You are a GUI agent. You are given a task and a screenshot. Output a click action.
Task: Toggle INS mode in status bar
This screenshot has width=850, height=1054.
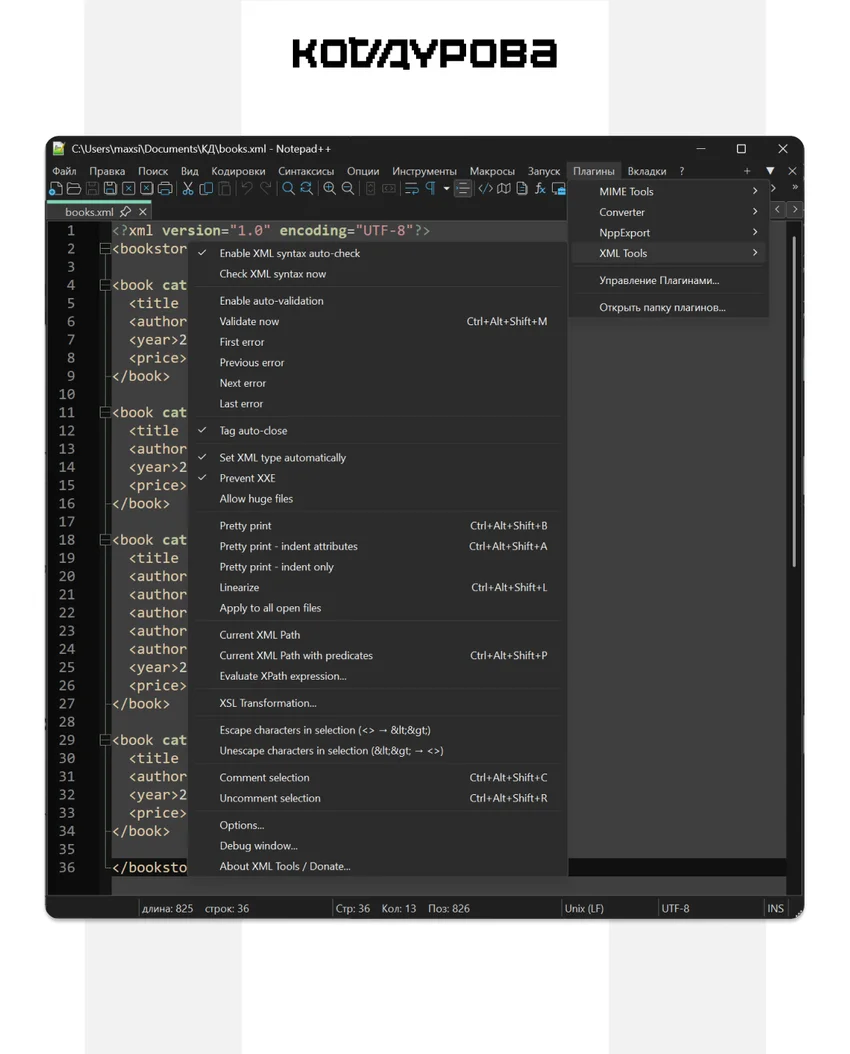click(775, 909)
